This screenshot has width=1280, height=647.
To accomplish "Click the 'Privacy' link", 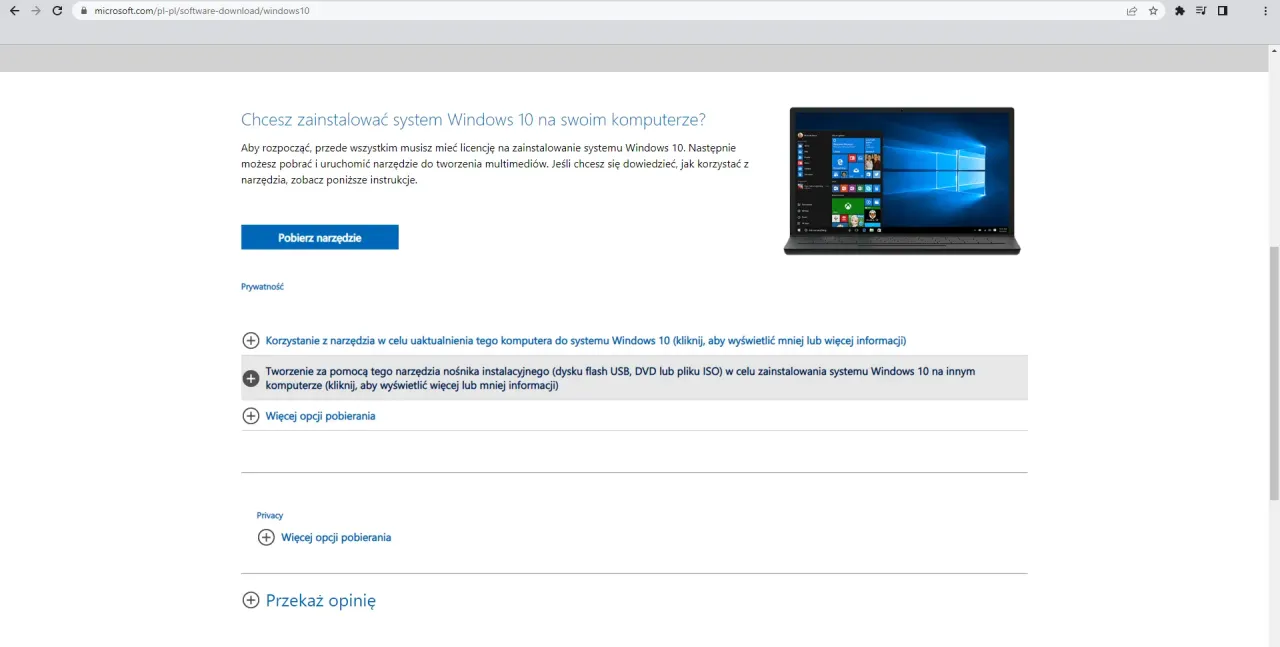I will click(x=269, y=515).
